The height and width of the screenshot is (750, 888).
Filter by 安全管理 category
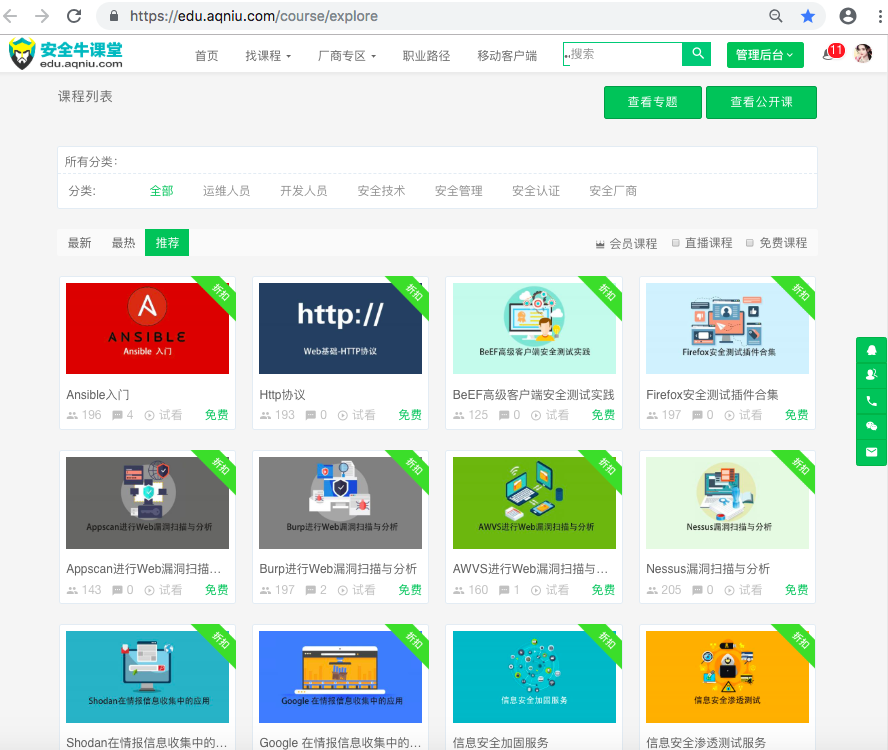coord(459,191)
